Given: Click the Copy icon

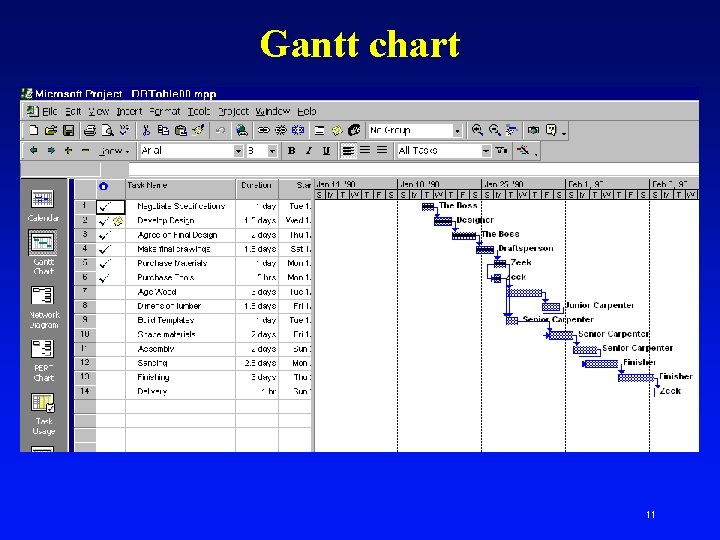Looking at the screenshot, I should click(163, 130).
